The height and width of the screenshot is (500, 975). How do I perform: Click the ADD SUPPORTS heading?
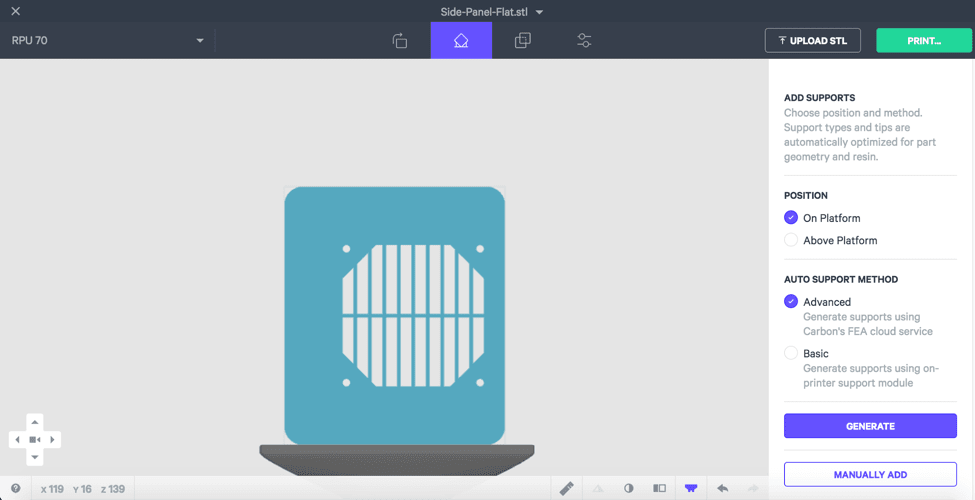tap(820, 98)
